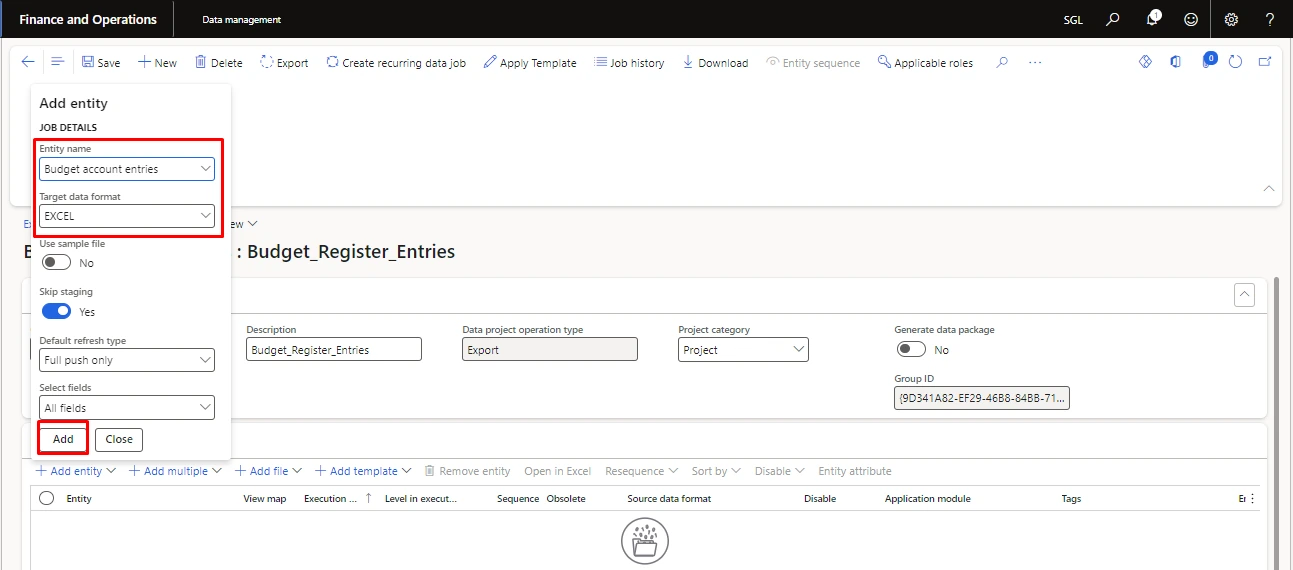This screenshot has height=570, width=1293.
Task: Create a New data project
Action: point(157,62)
